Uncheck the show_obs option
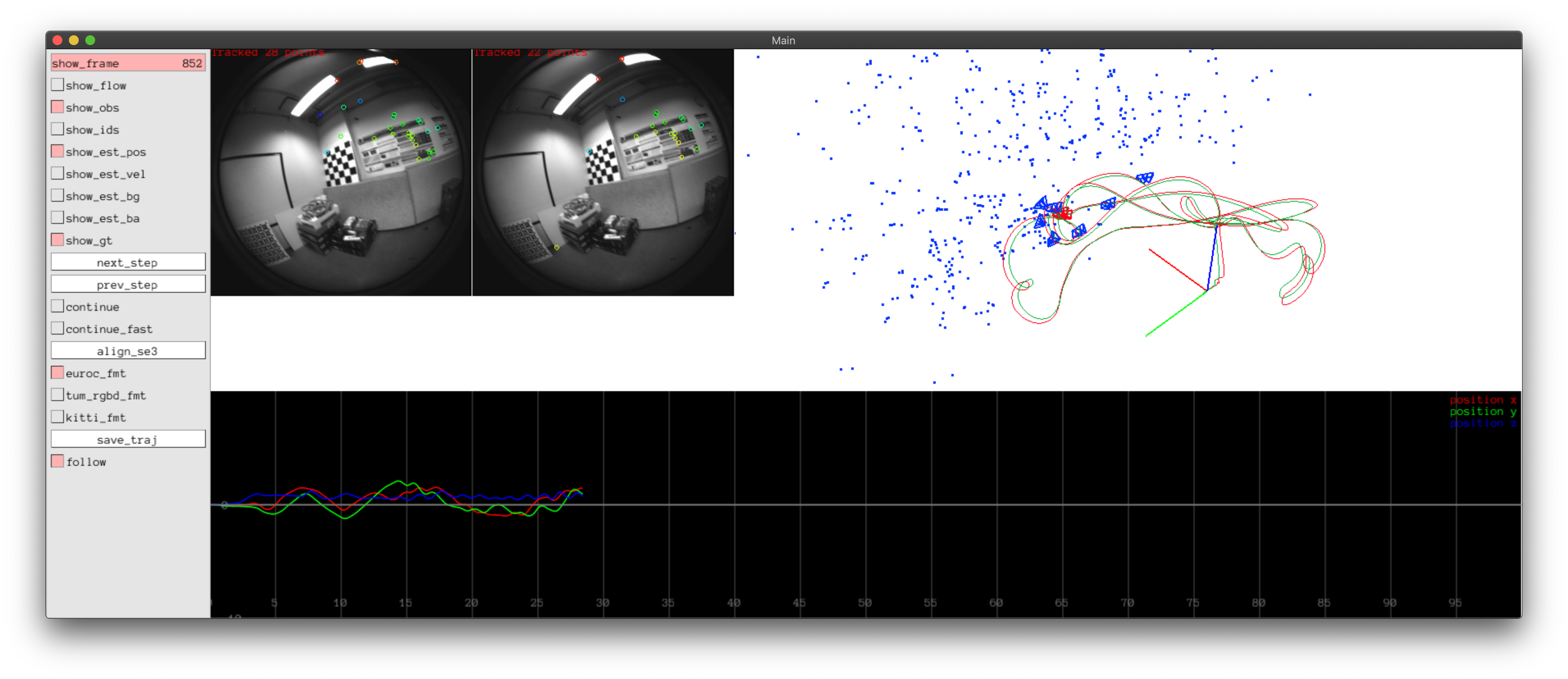The width and height of the screenshot is (1568, 679). coord(57,107)
